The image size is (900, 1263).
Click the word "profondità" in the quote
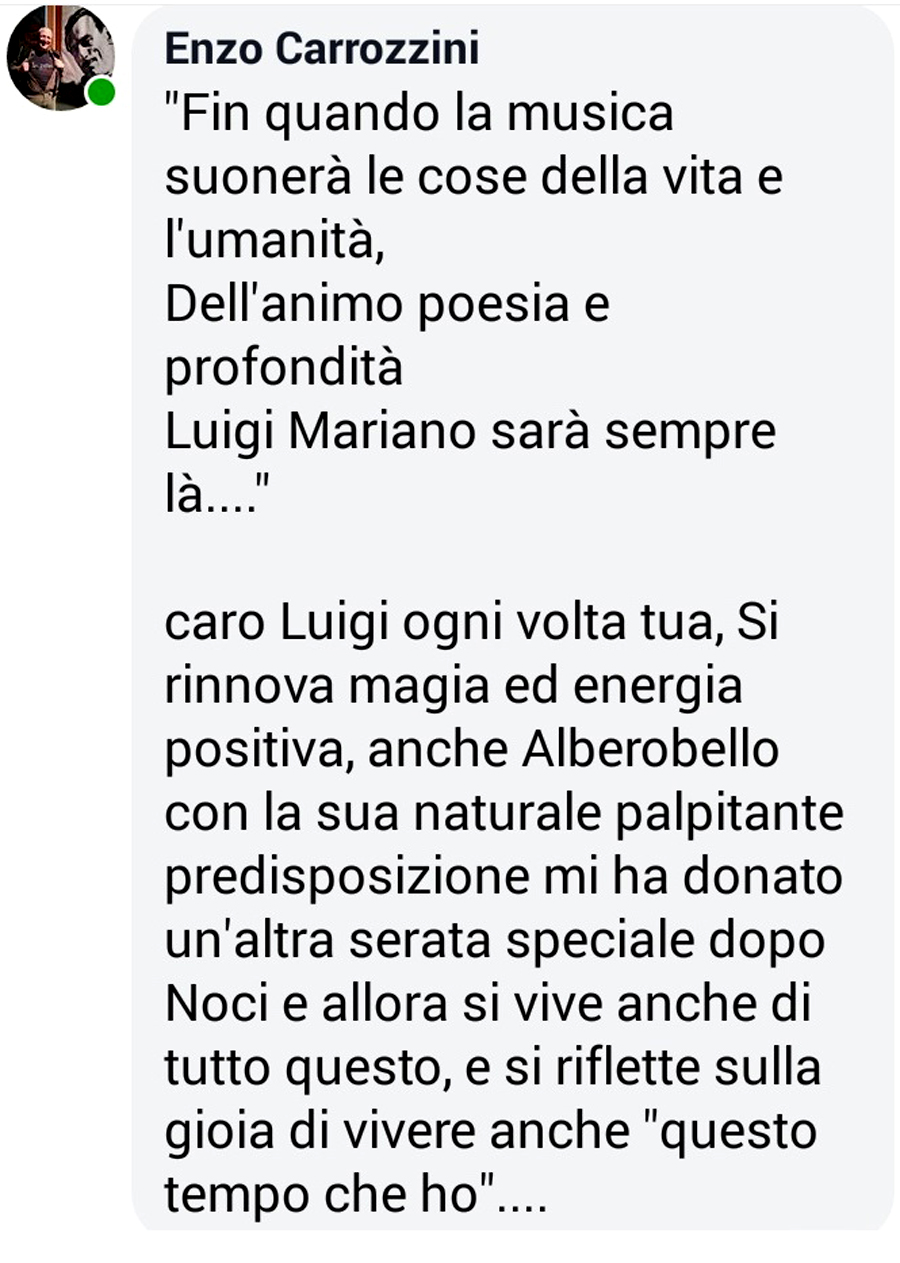point(283,369)
